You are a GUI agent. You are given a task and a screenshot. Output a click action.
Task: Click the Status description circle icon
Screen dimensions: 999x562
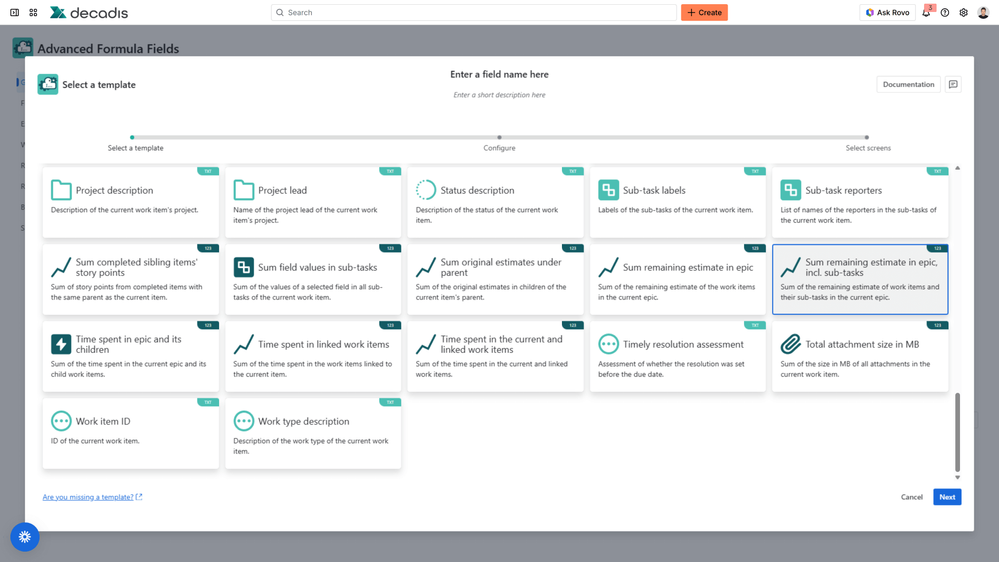(x=426, y=190)
